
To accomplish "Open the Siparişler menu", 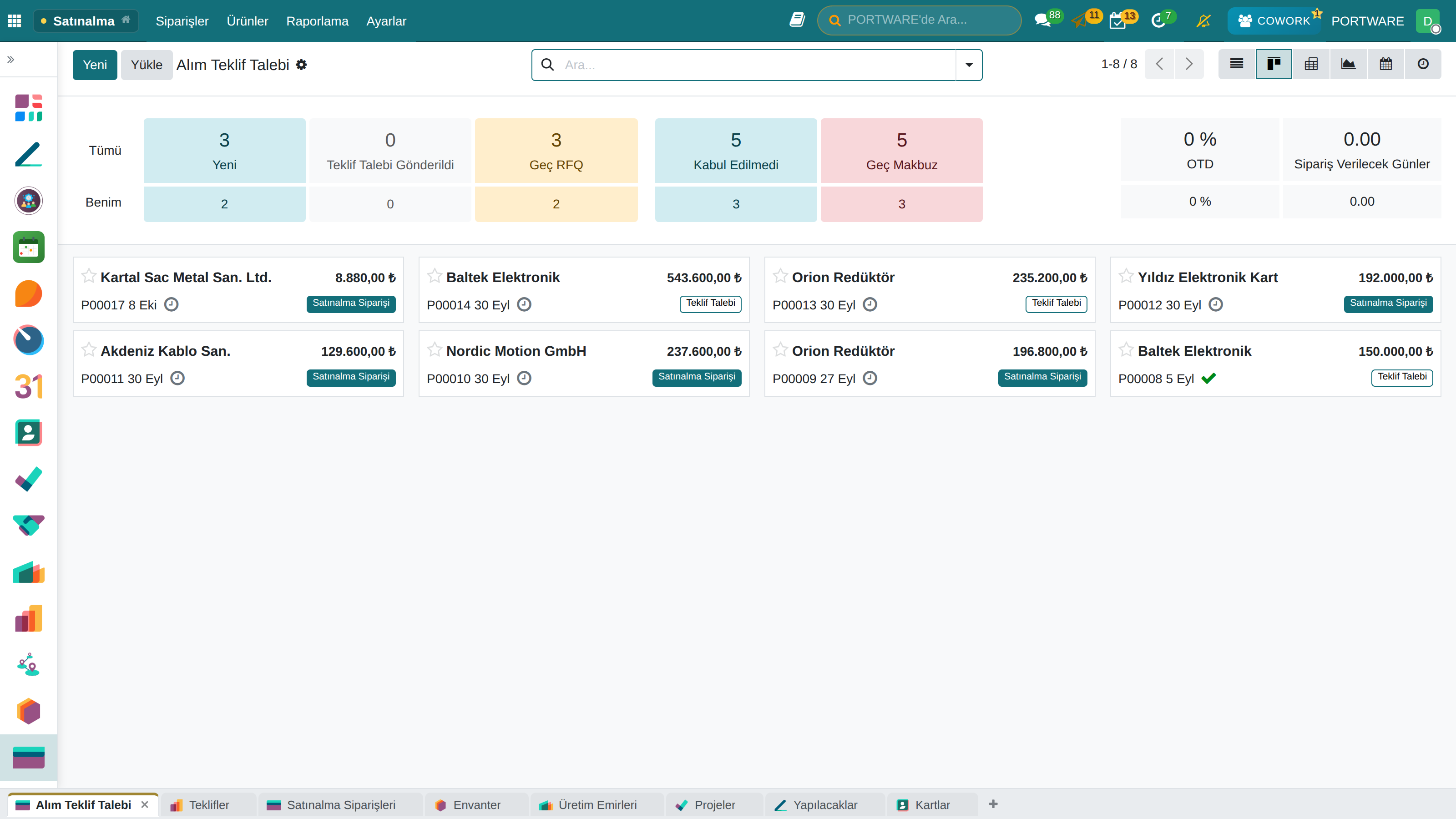I will 182,21.
